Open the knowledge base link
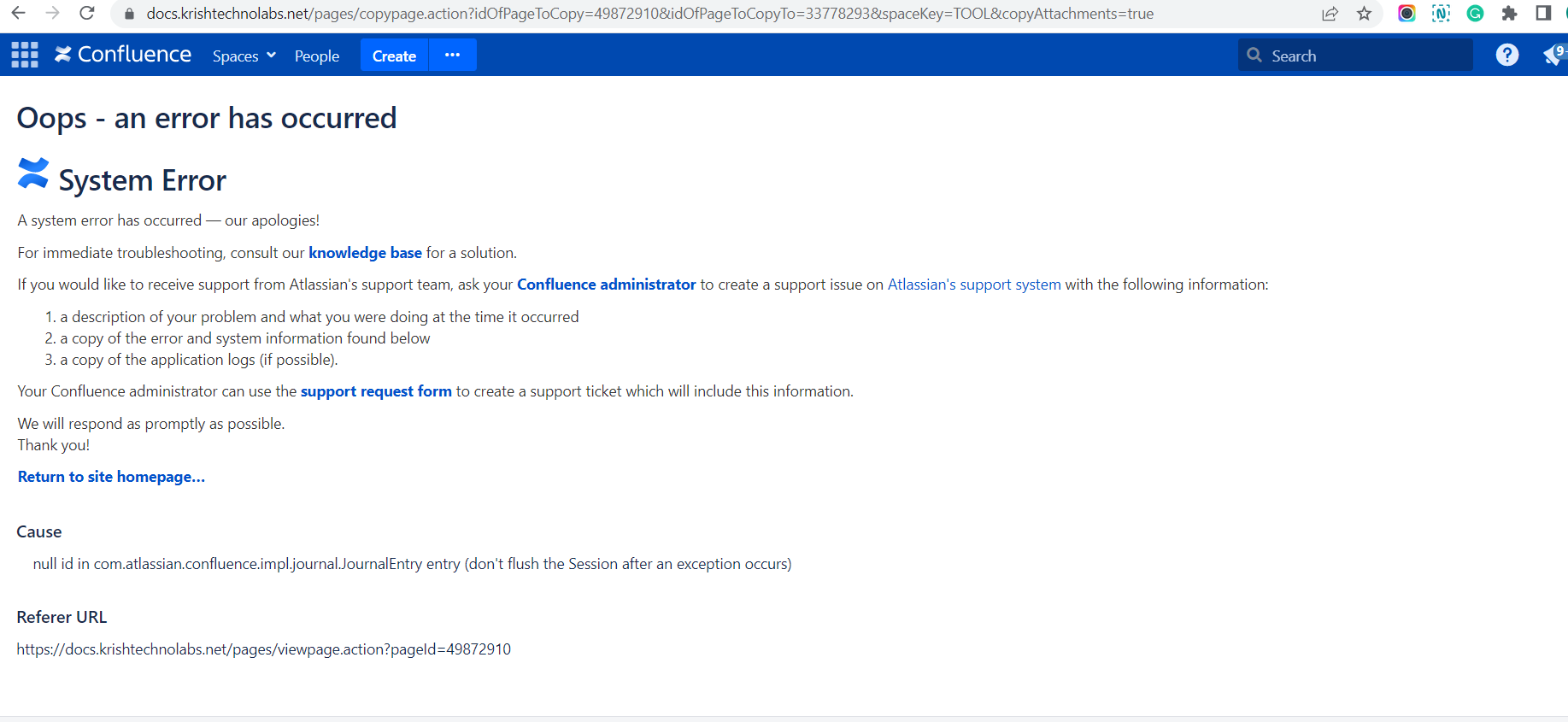The image size is (1568, 722). pos(365,253)
